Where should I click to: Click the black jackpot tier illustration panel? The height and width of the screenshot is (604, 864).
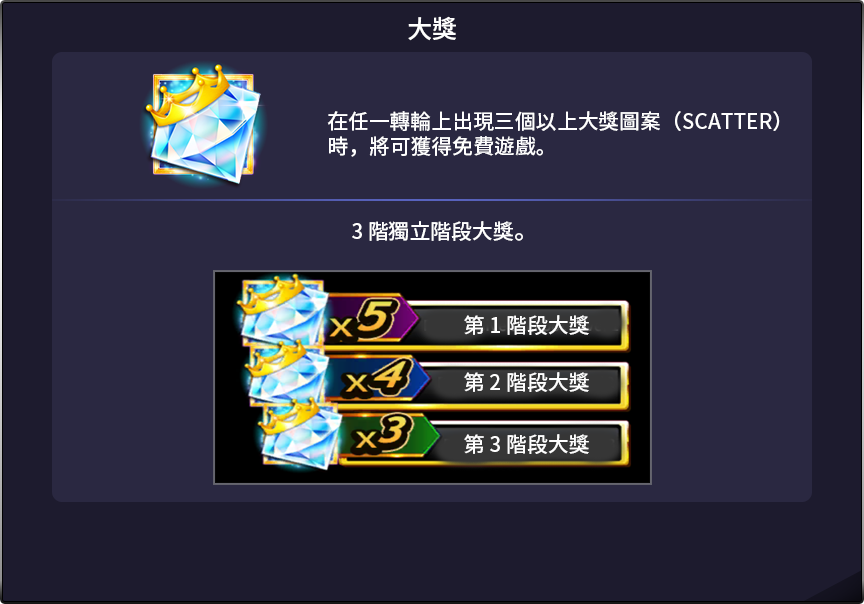432,378
